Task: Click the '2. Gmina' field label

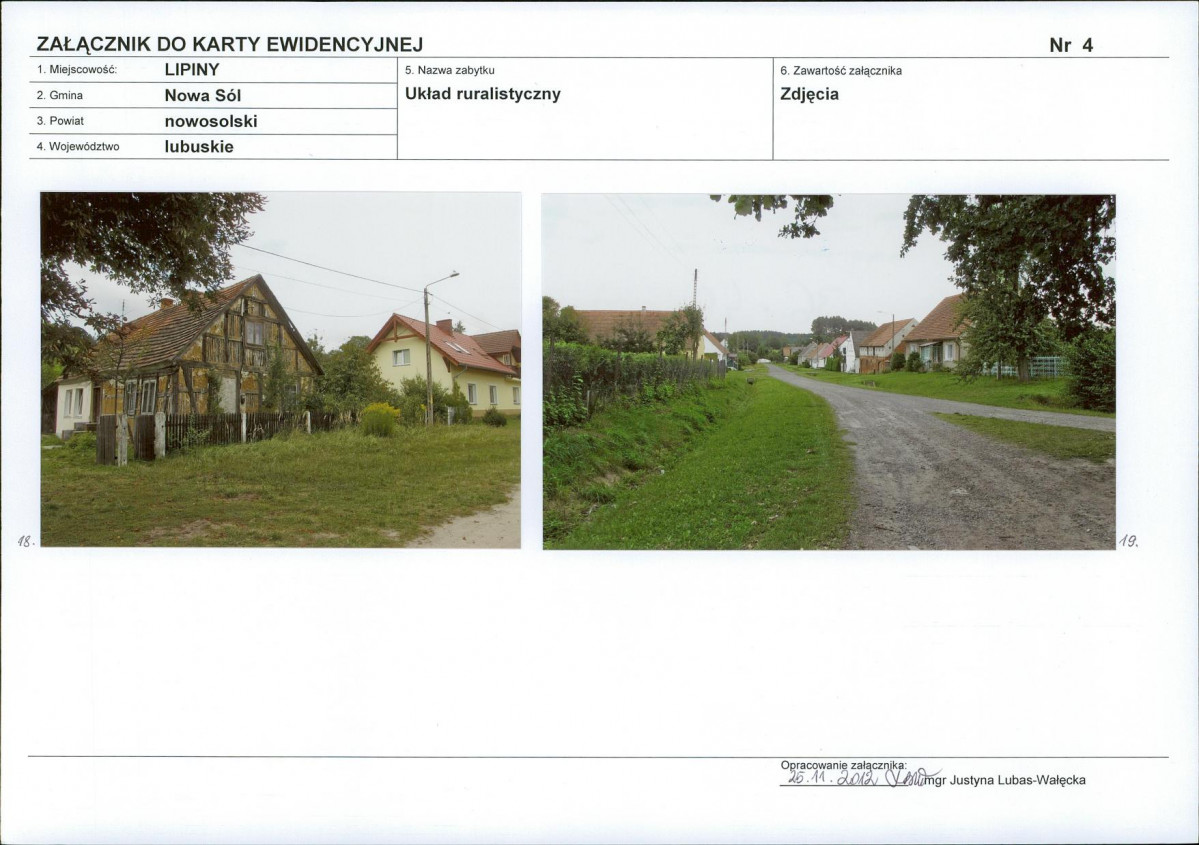Action: point(60,96)
